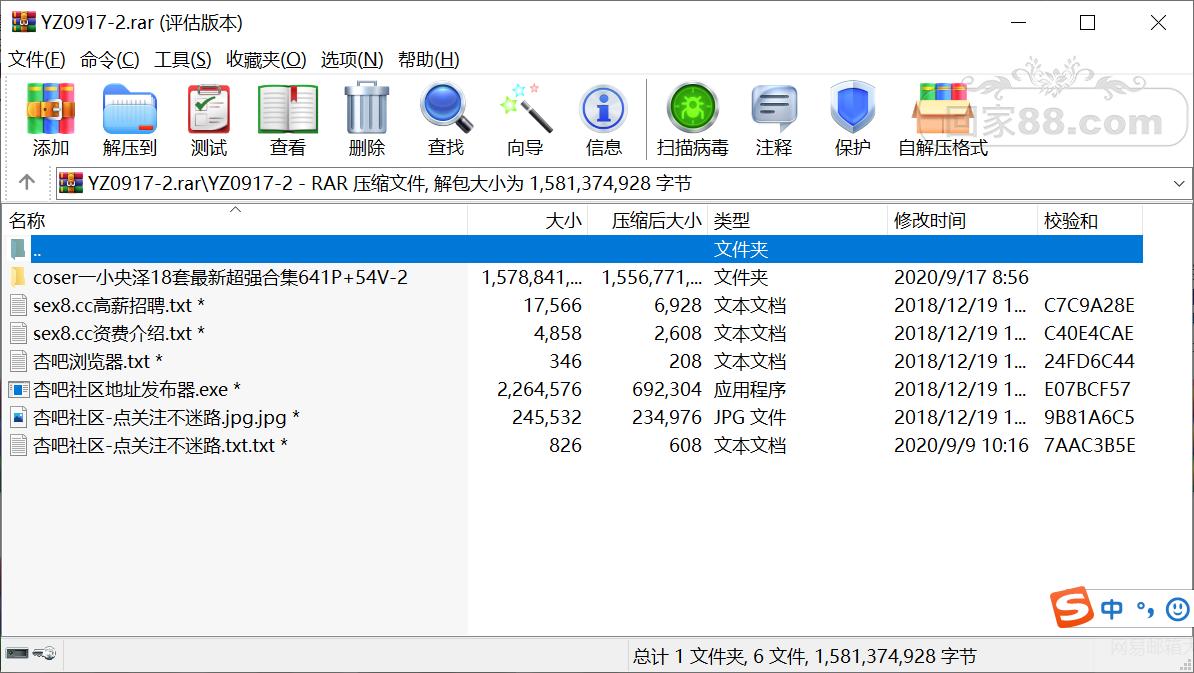The width and height of the screenshot is (1194, 673).
Task: Open the 注释 (Comment) tool
Action: [x=774, y=120]
